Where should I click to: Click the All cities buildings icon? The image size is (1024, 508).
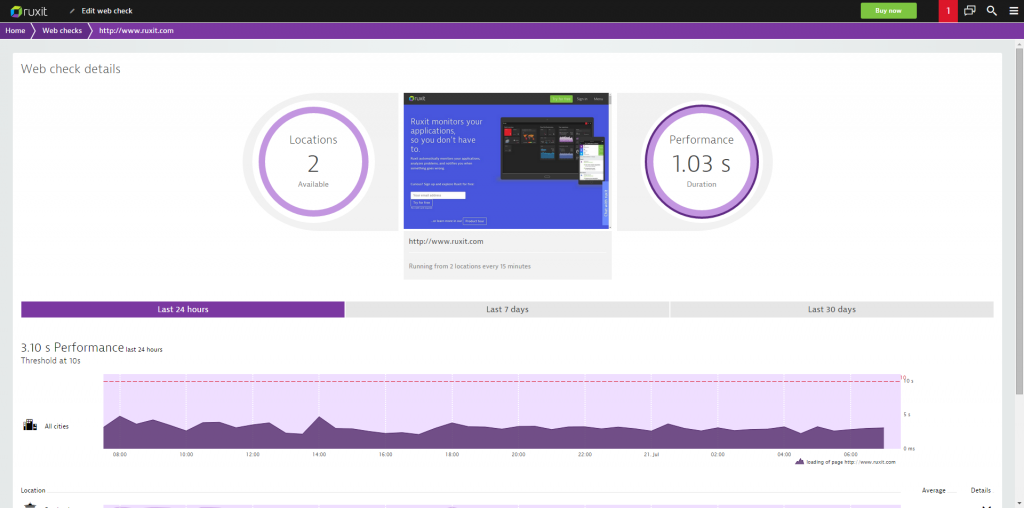tap(30, 425)
